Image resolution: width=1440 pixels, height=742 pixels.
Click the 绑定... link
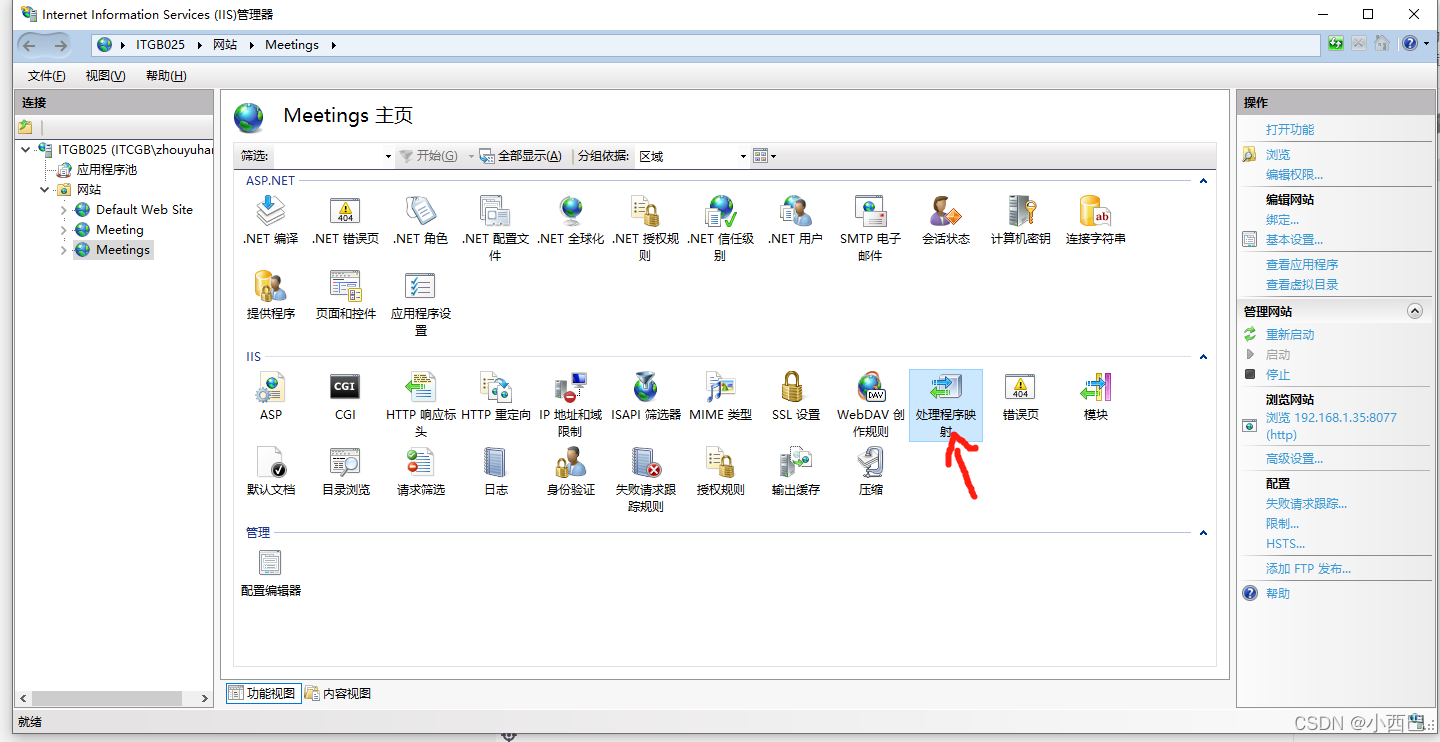(1283, 220)
